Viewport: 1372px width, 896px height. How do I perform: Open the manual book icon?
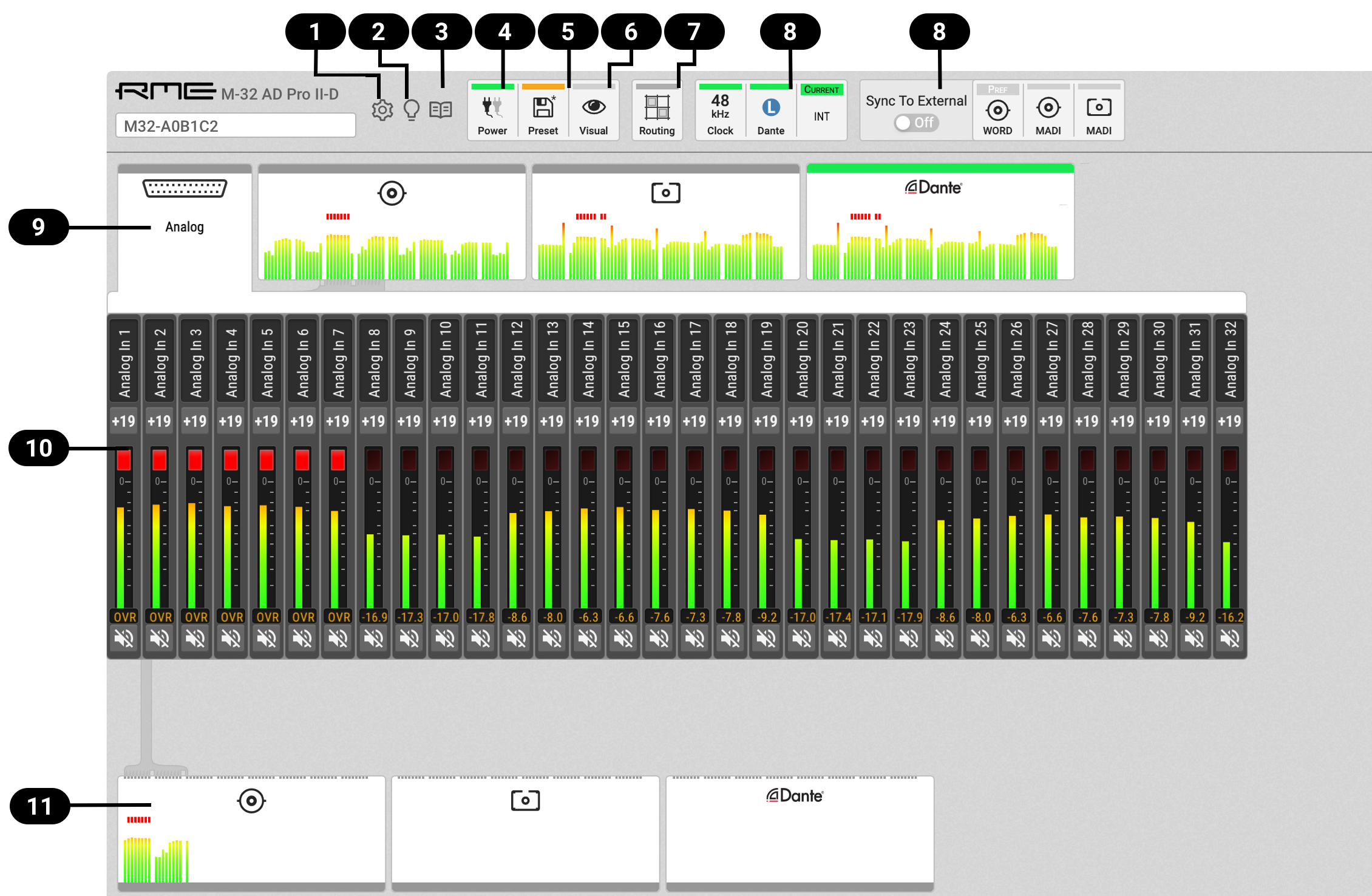pyautogui.click(x=441, y=110)
